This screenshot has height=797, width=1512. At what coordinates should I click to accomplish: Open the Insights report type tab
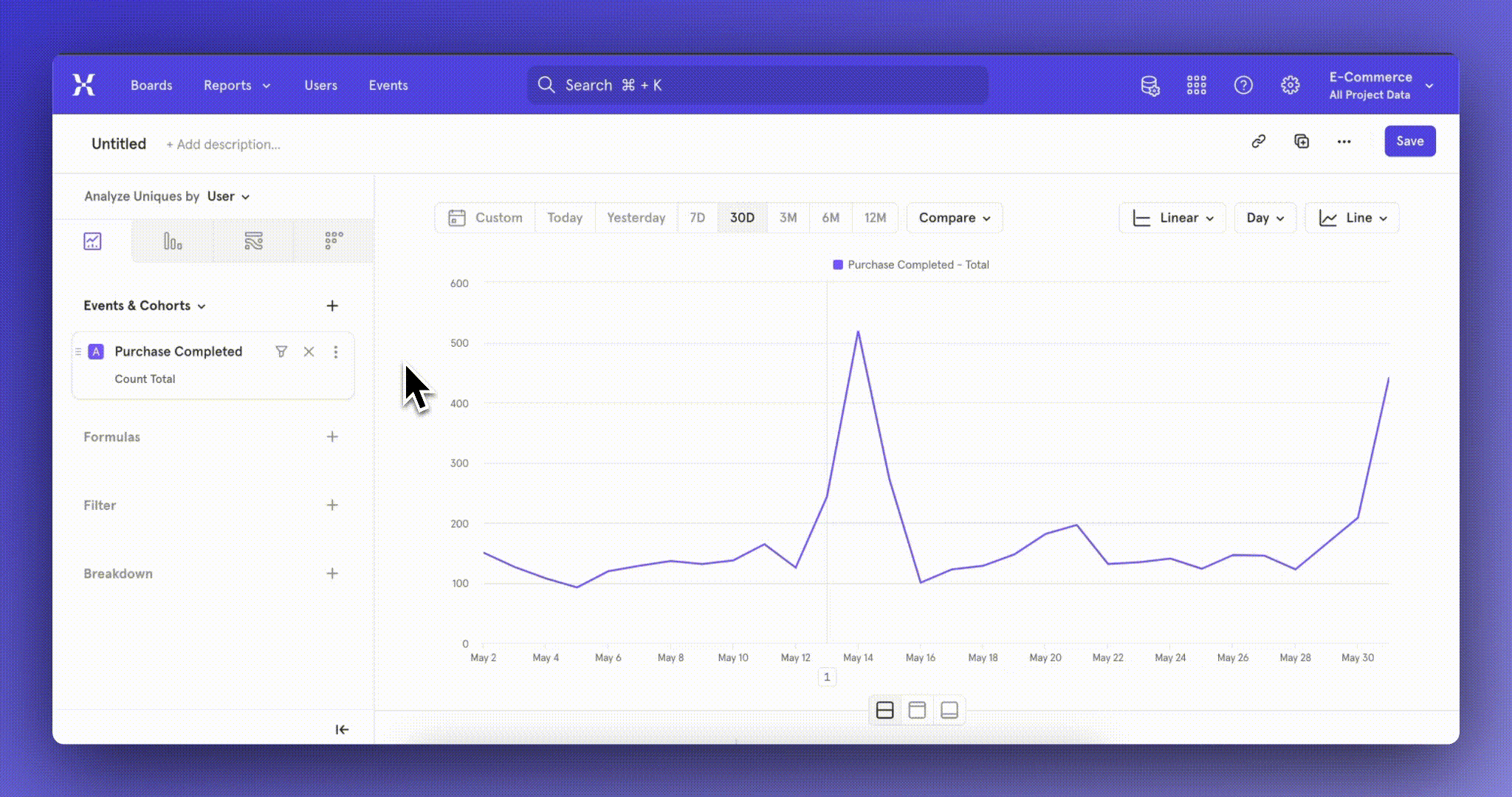coord(92,241)
